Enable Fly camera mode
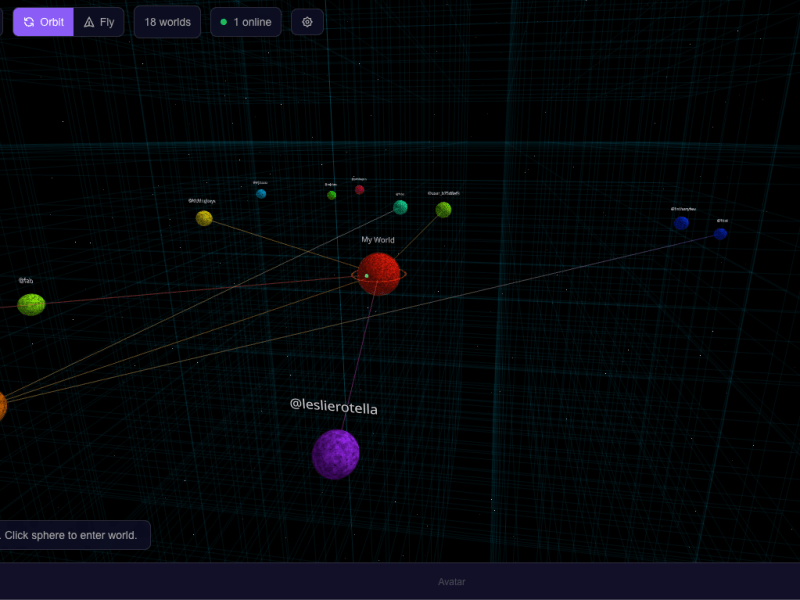The width and height of the screenshot is (800, 600). [x=99, y=22]
